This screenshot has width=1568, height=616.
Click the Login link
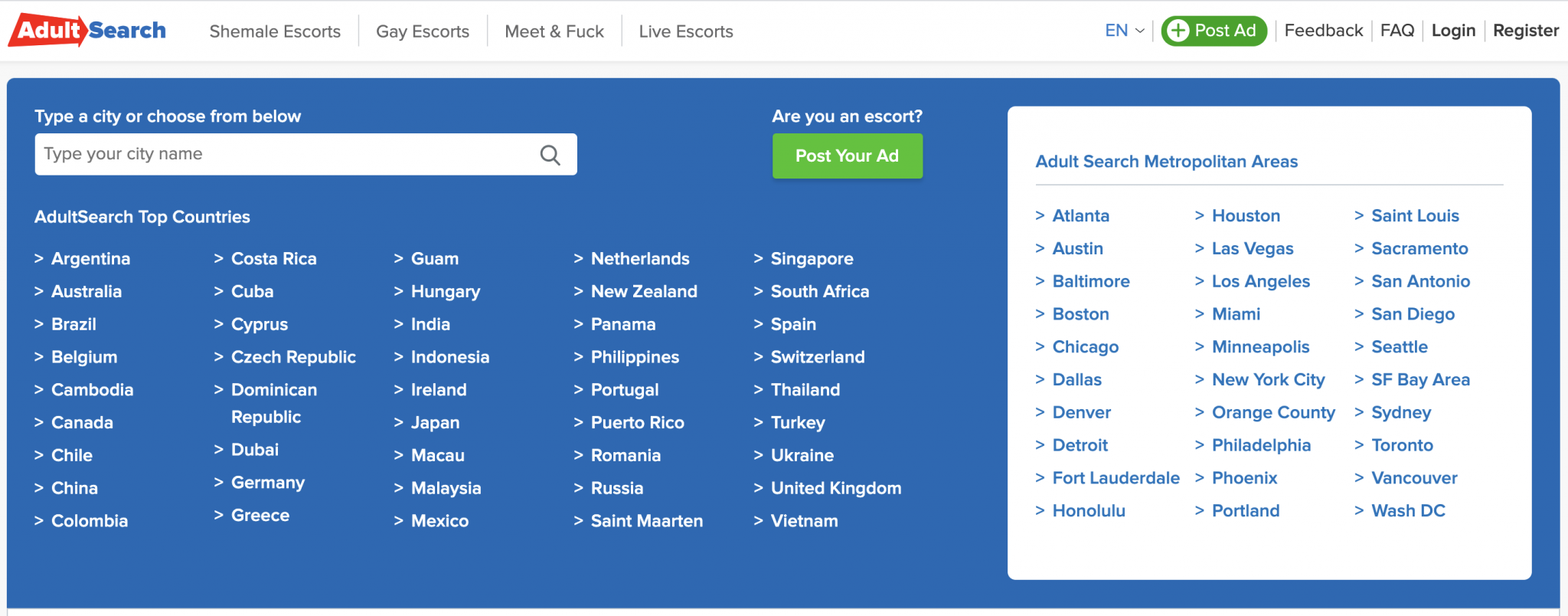coord(1452,31)
